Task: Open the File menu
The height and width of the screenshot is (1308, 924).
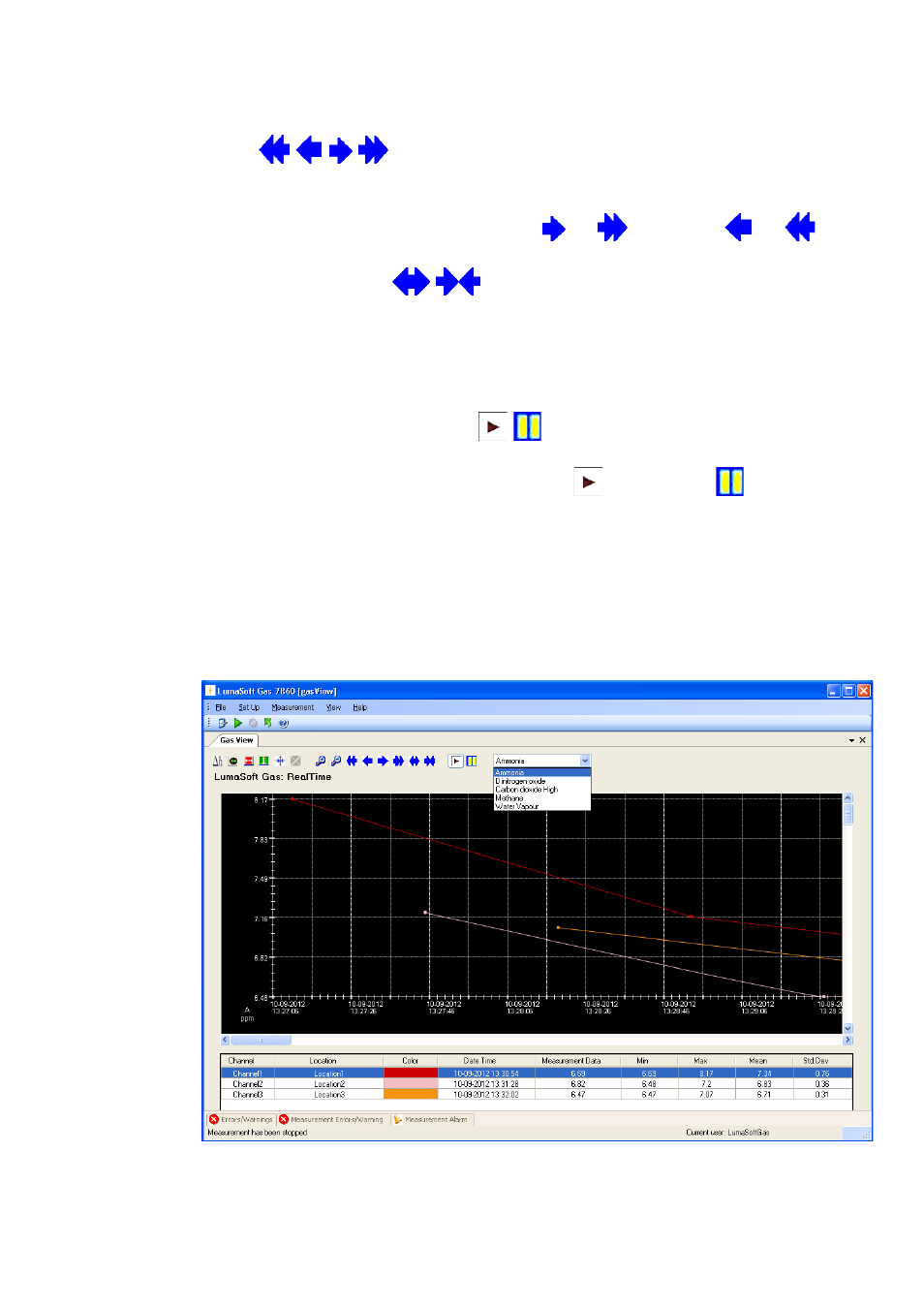Action: [x=221, y=707]
